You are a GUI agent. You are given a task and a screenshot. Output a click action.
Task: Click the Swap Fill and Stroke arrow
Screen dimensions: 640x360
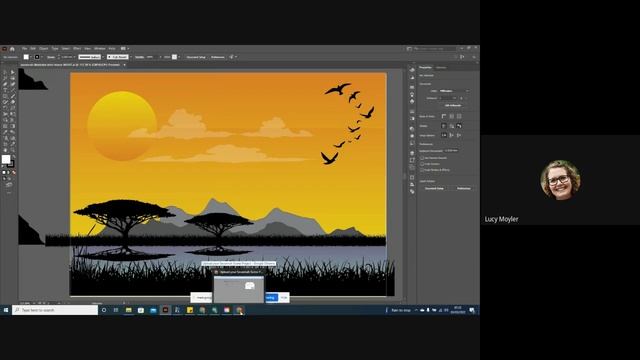pos(14,156)
